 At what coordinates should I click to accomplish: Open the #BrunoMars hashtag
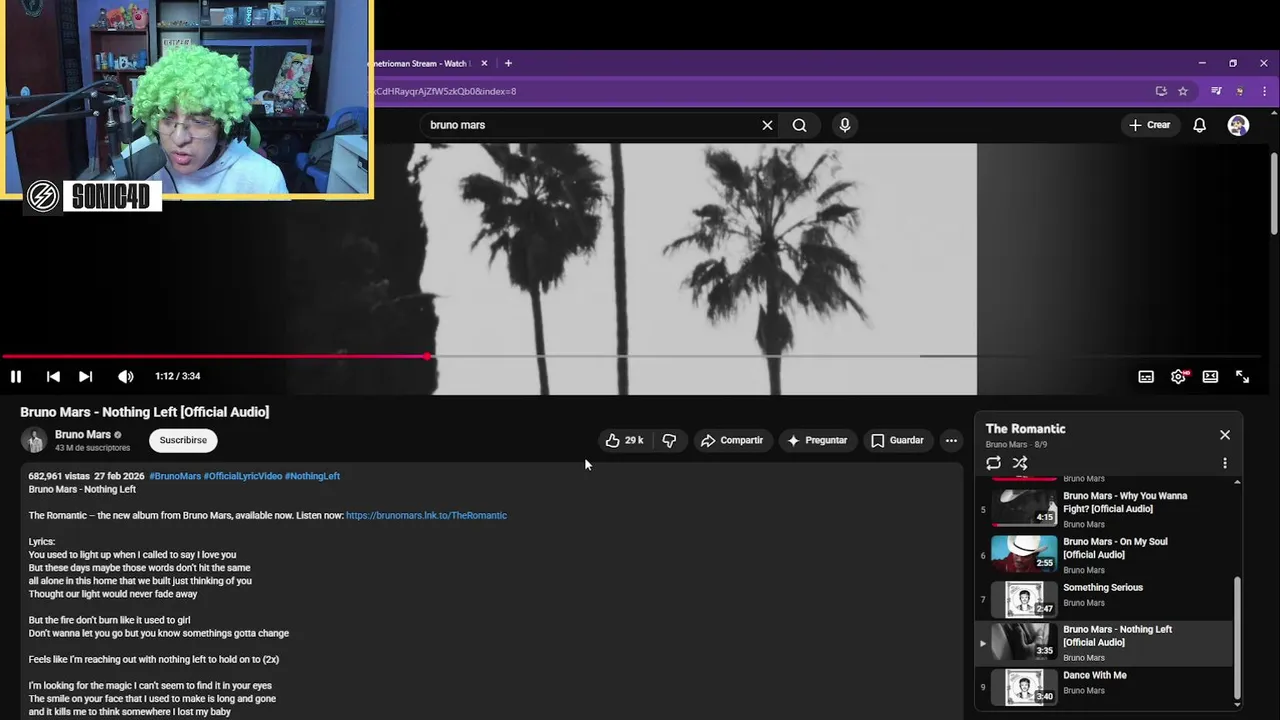[175, 476]
